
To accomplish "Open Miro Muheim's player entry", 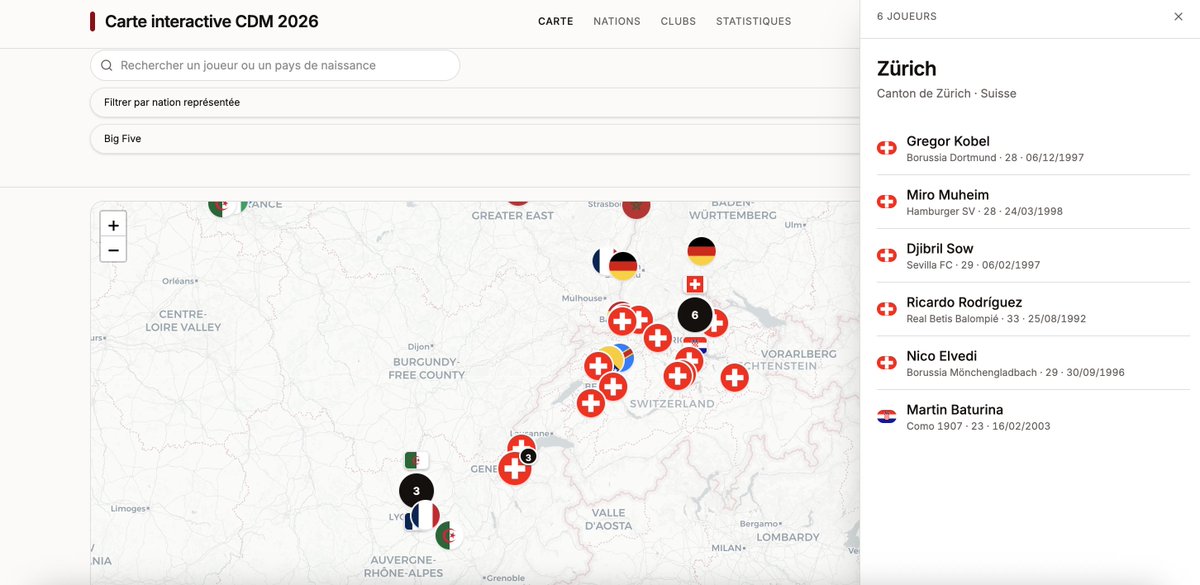I will click(1033, 202).
